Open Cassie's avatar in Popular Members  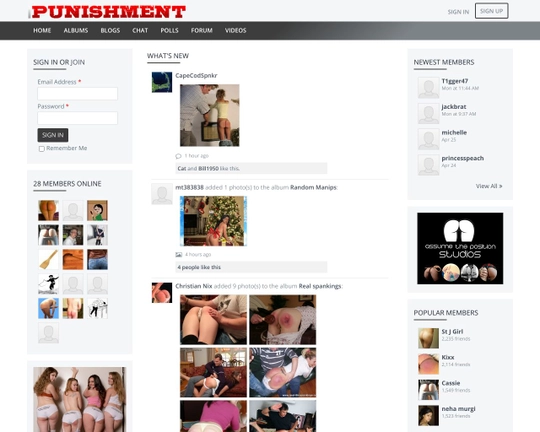coord(428,390)
